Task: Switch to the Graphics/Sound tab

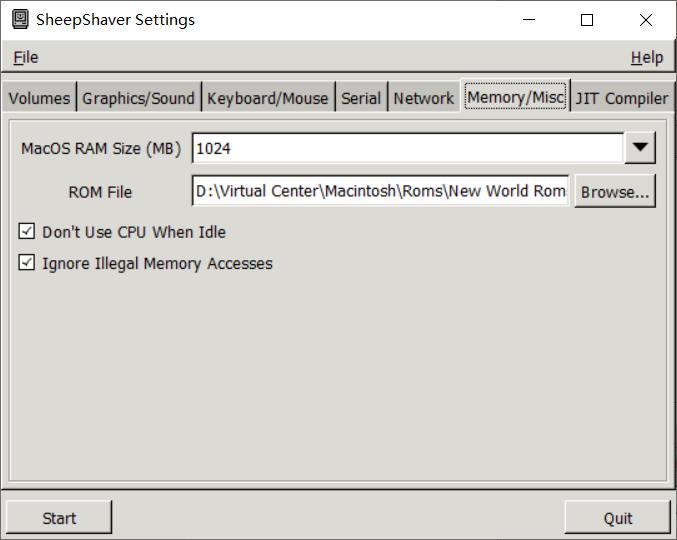Action: [x=138, y=98]
